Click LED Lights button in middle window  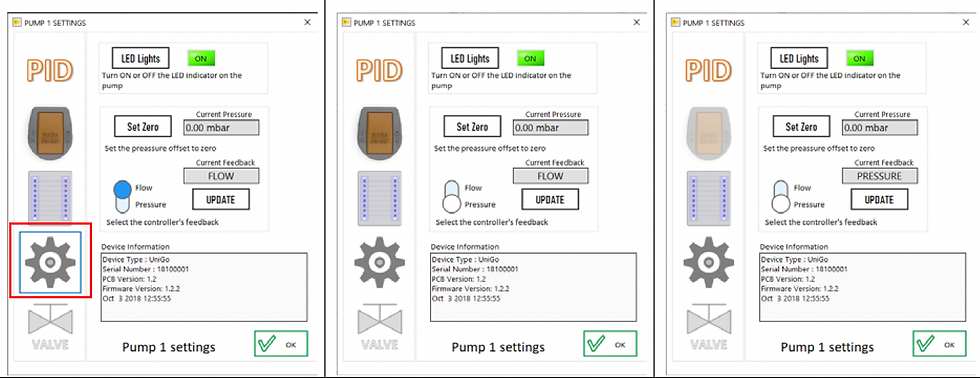470,59
